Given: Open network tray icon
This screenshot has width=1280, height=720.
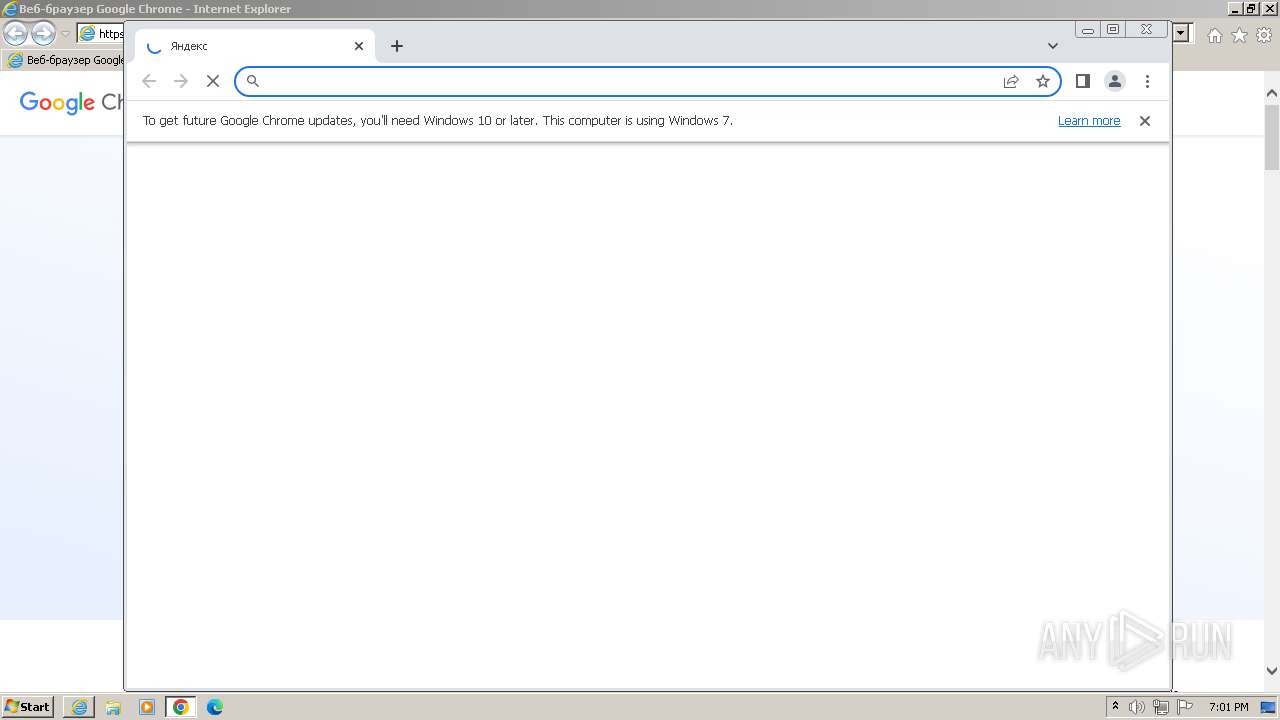Looking at the screenshot, I should (1161, 707).
